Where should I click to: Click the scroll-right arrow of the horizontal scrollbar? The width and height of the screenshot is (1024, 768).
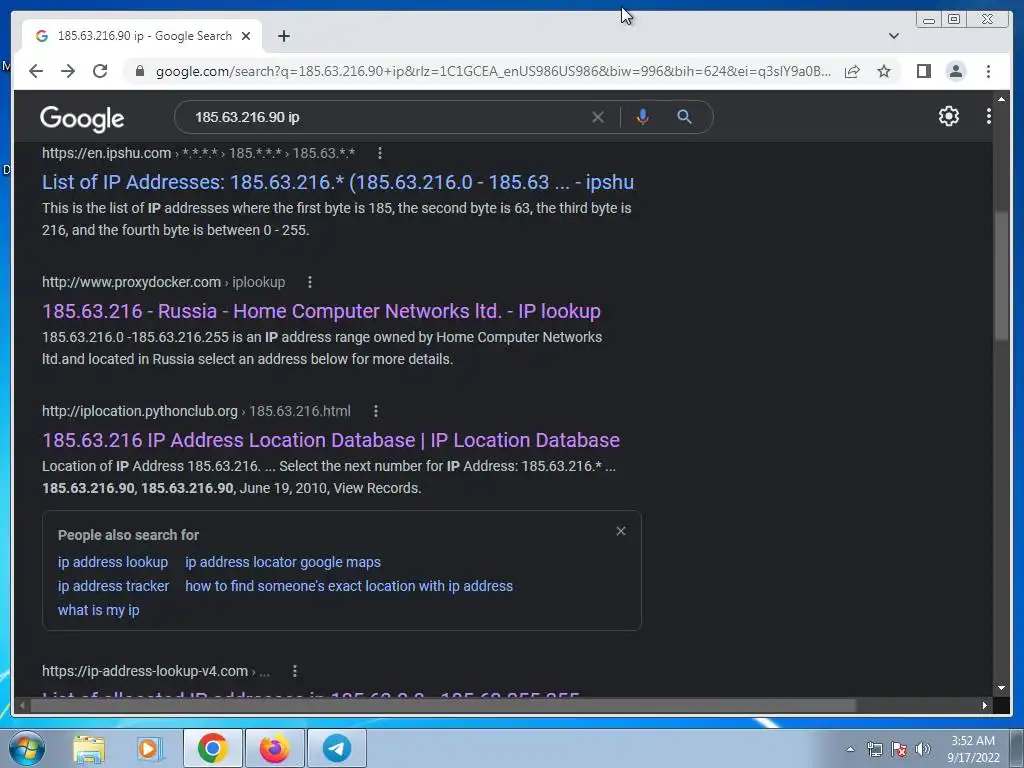pyautogui.click(x=985, y=705)
